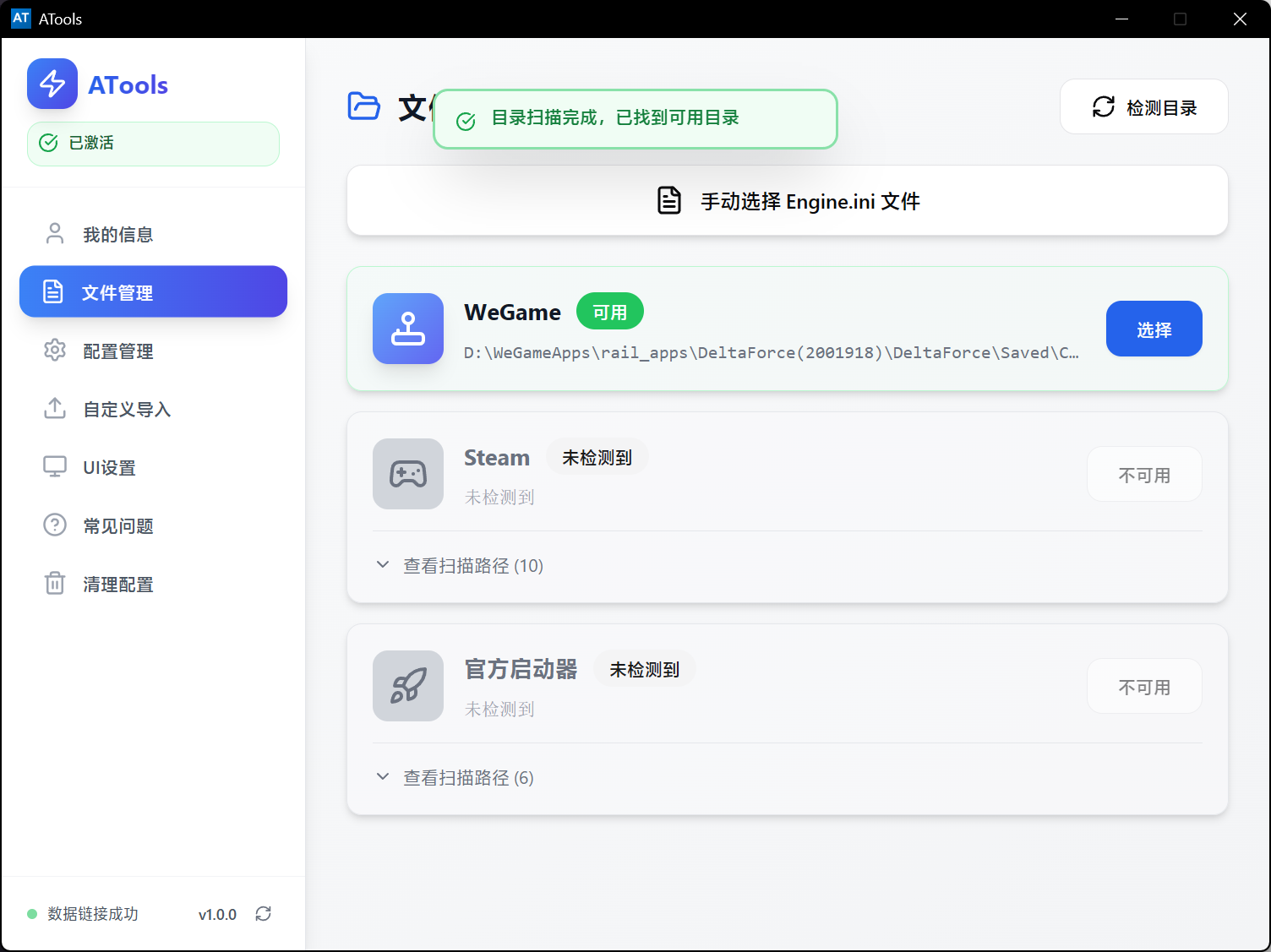Image resolution: width=1271 pixels, height=952 pixels.
Task: Click the official launcher rocket icon
Action: [408, 686]
